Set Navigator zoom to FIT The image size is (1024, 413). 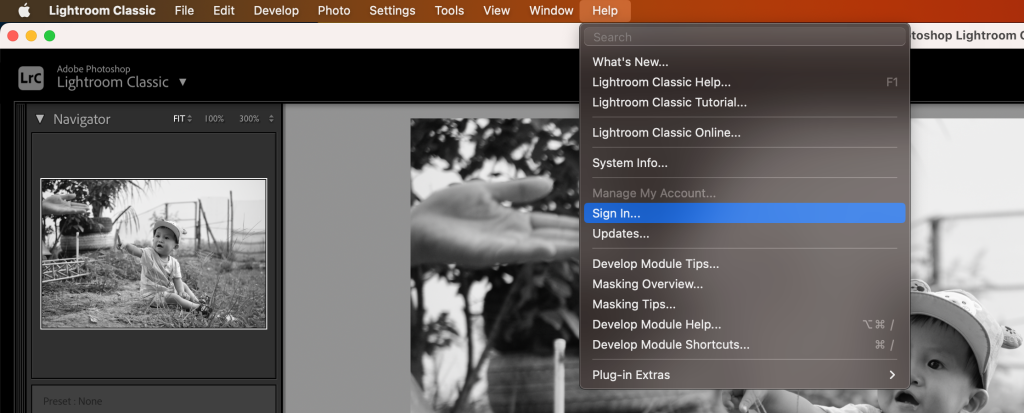tap(179, 119)
